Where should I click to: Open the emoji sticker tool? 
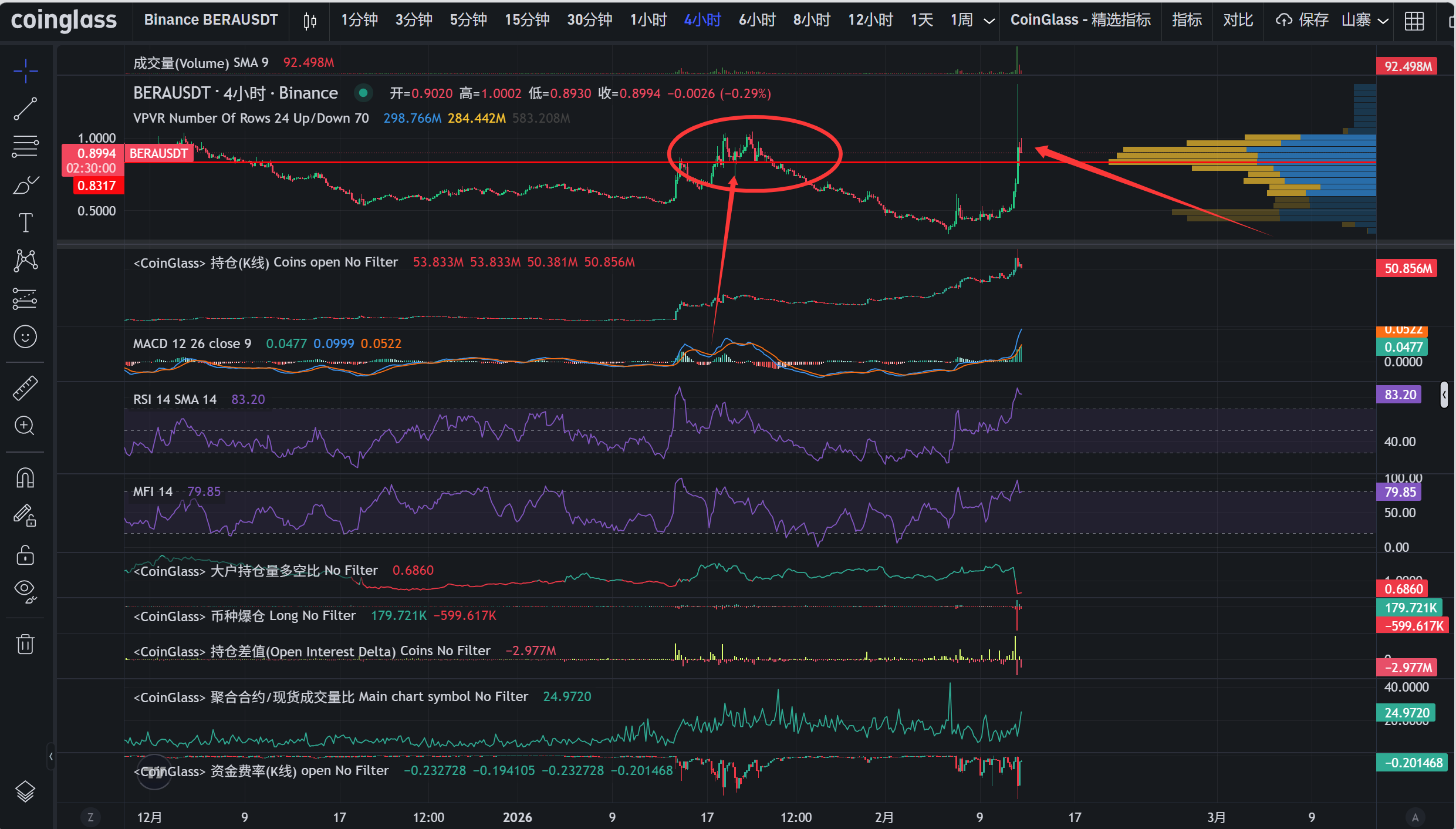[x=25, y=337]
